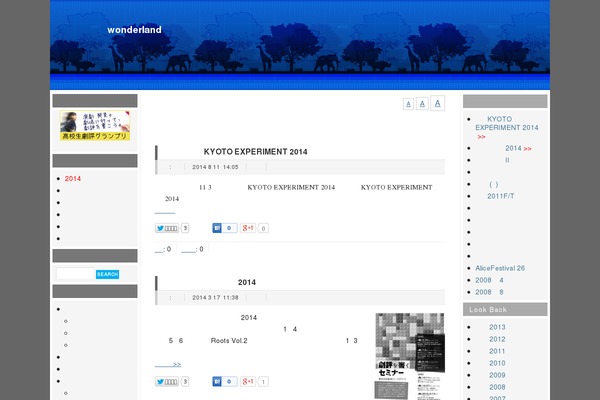Select the small font size button
The image size is (600, 400).
(408, 104)
